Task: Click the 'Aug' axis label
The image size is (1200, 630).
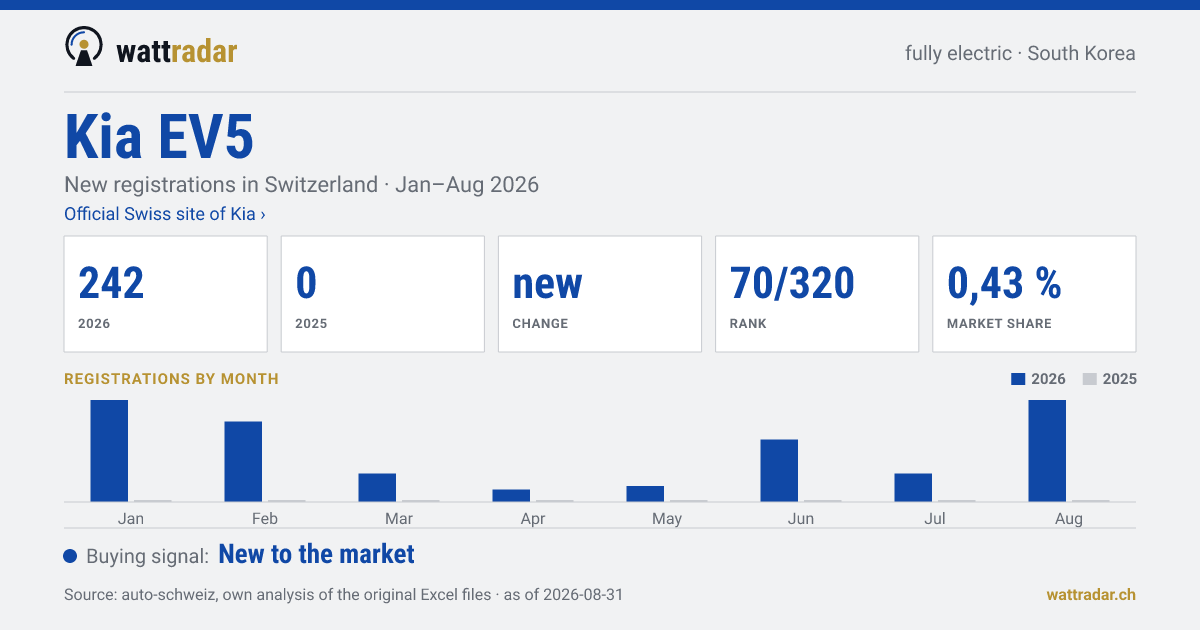Action: [x=1069, y=518]
